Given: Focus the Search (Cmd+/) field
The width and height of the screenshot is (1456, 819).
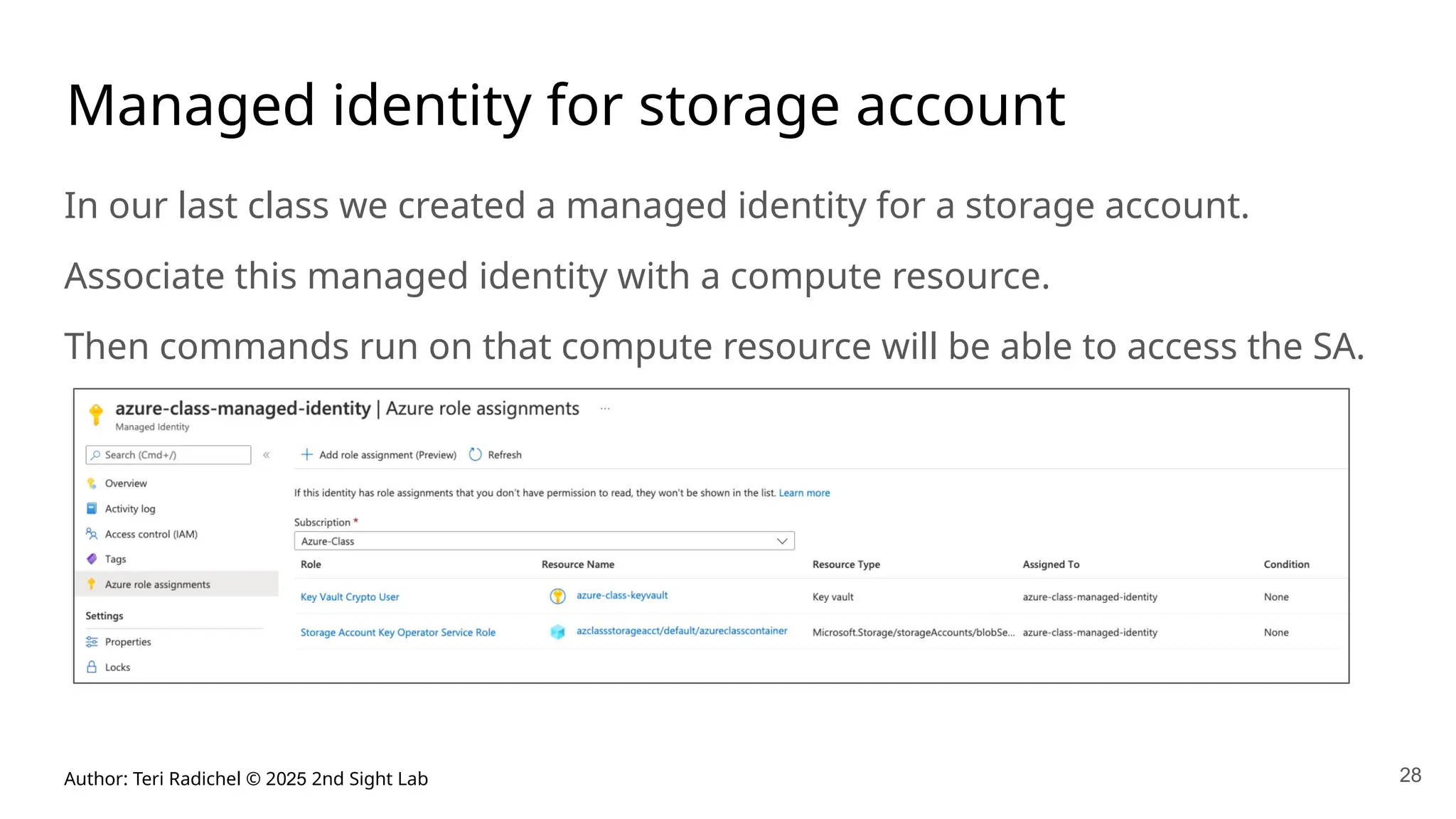Looking at the screenshot, I should (168, 455).
